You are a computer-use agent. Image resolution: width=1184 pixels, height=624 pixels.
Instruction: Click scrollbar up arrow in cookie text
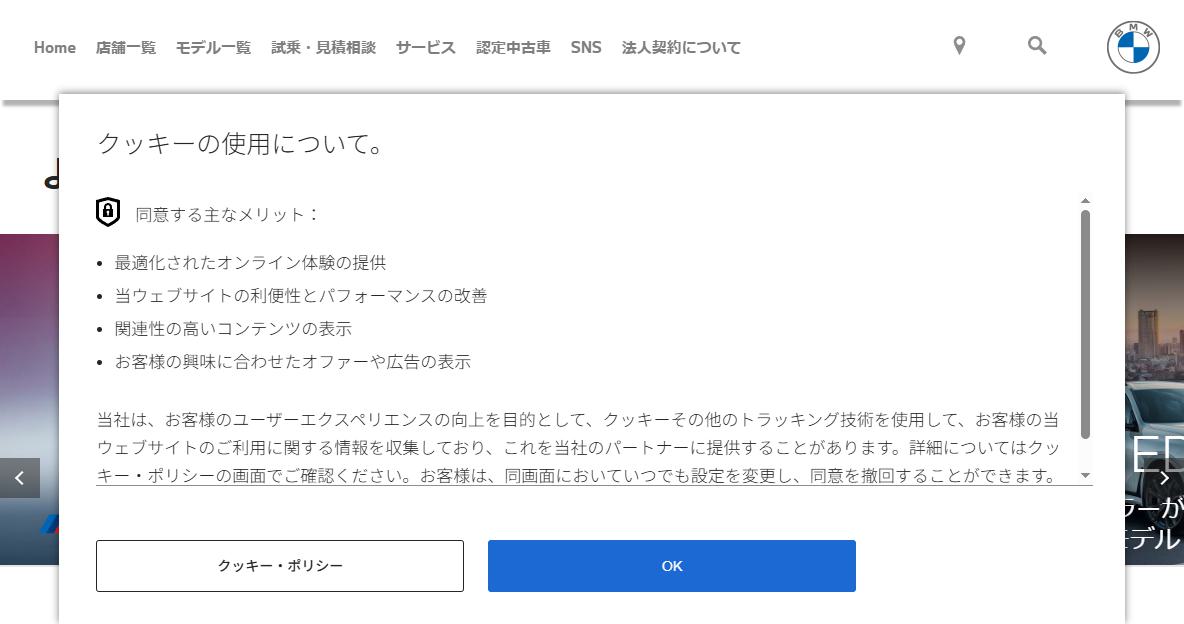[1085, 201]
